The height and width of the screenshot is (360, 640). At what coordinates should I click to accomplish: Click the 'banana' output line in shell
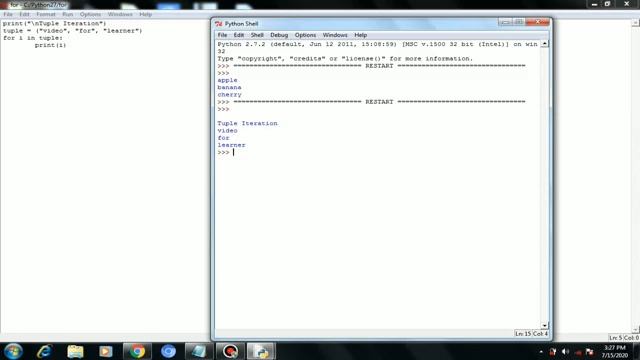229,87
